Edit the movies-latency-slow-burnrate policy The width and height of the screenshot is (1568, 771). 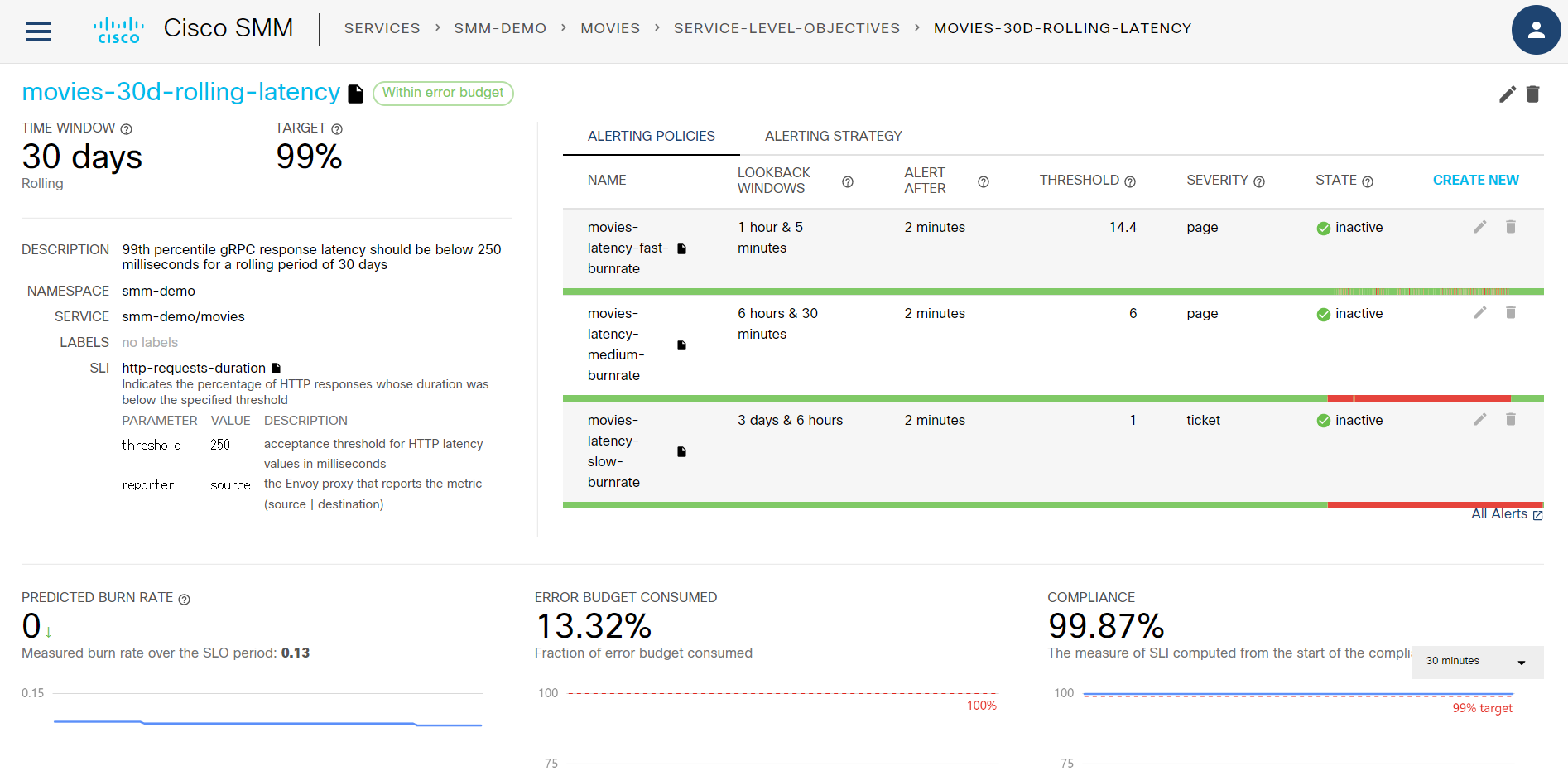pyautogui.click(x=1480, y=419)
